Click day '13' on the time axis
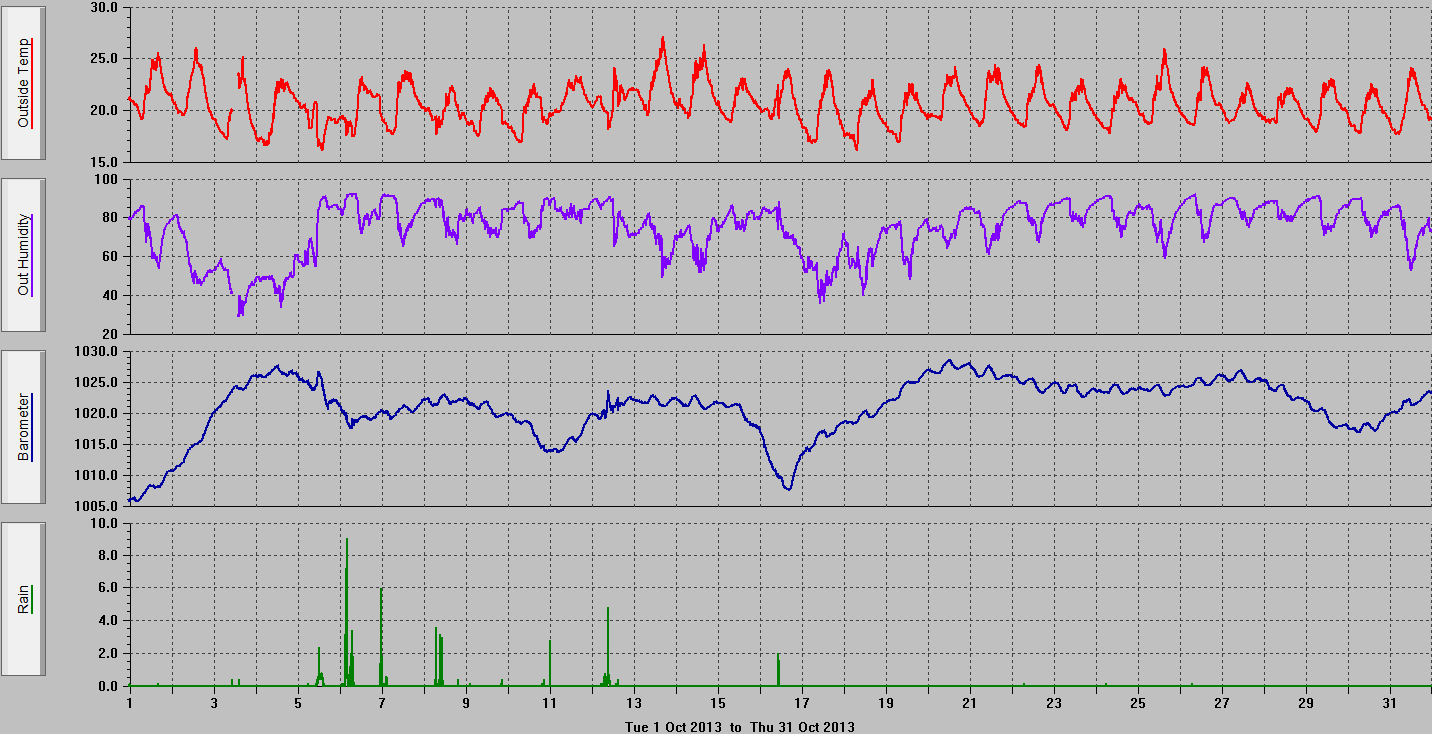1432x734 pixels. point(634,703)
